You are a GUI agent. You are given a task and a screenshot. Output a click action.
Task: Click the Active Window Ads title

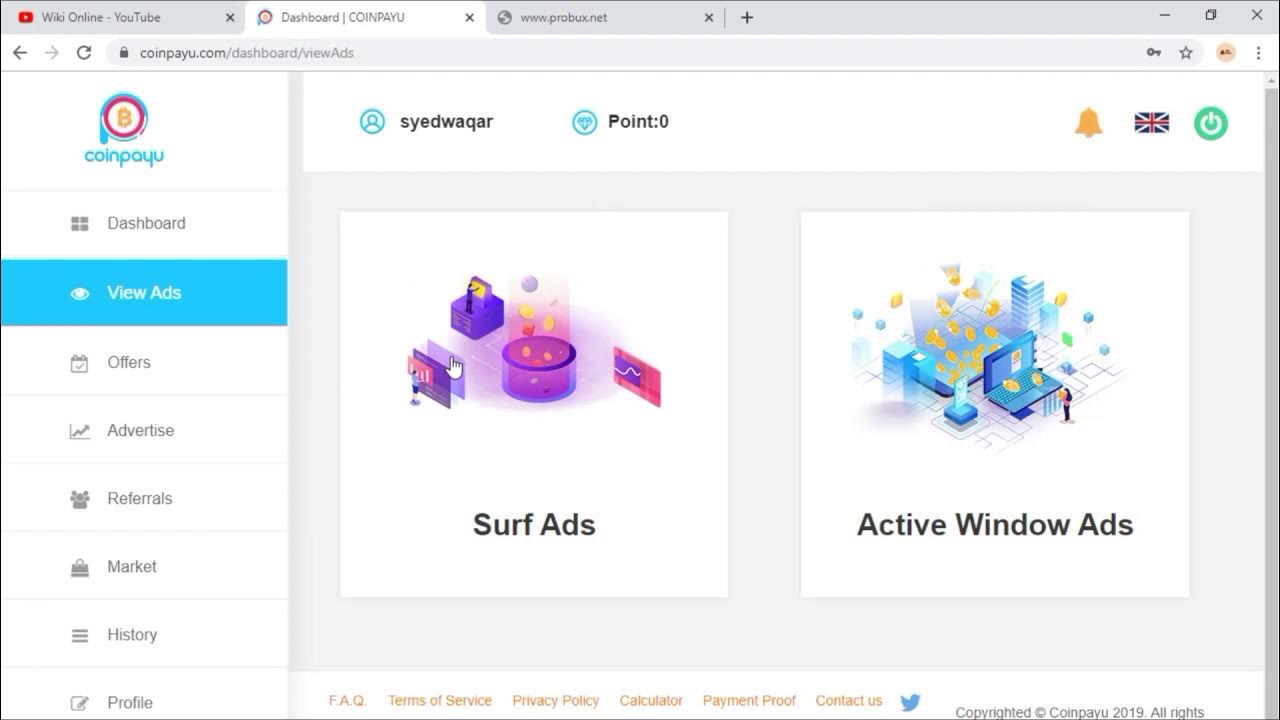coord(995,525)
